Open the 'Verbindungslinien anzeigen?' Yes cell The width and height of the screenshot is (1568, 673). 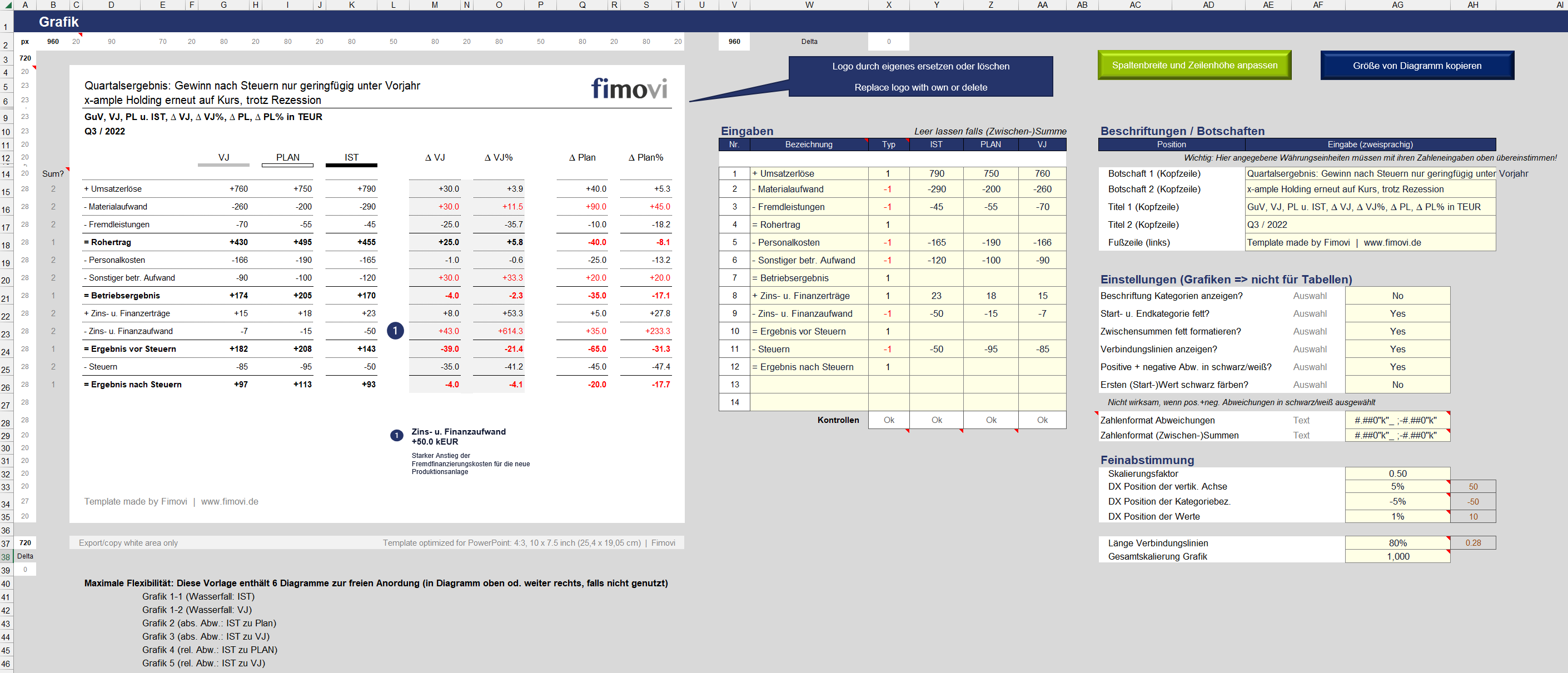tap(1397, 349)
